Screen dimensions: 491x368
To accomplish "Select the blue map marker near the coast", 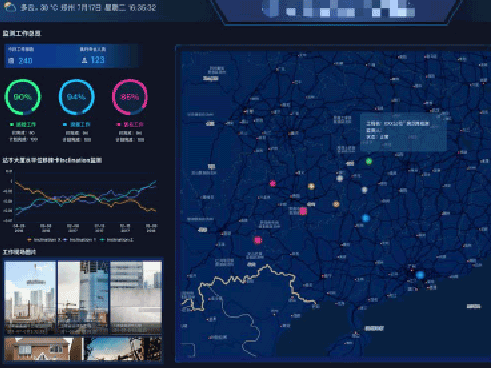I will pyautogui.click(x=420, y=275).
